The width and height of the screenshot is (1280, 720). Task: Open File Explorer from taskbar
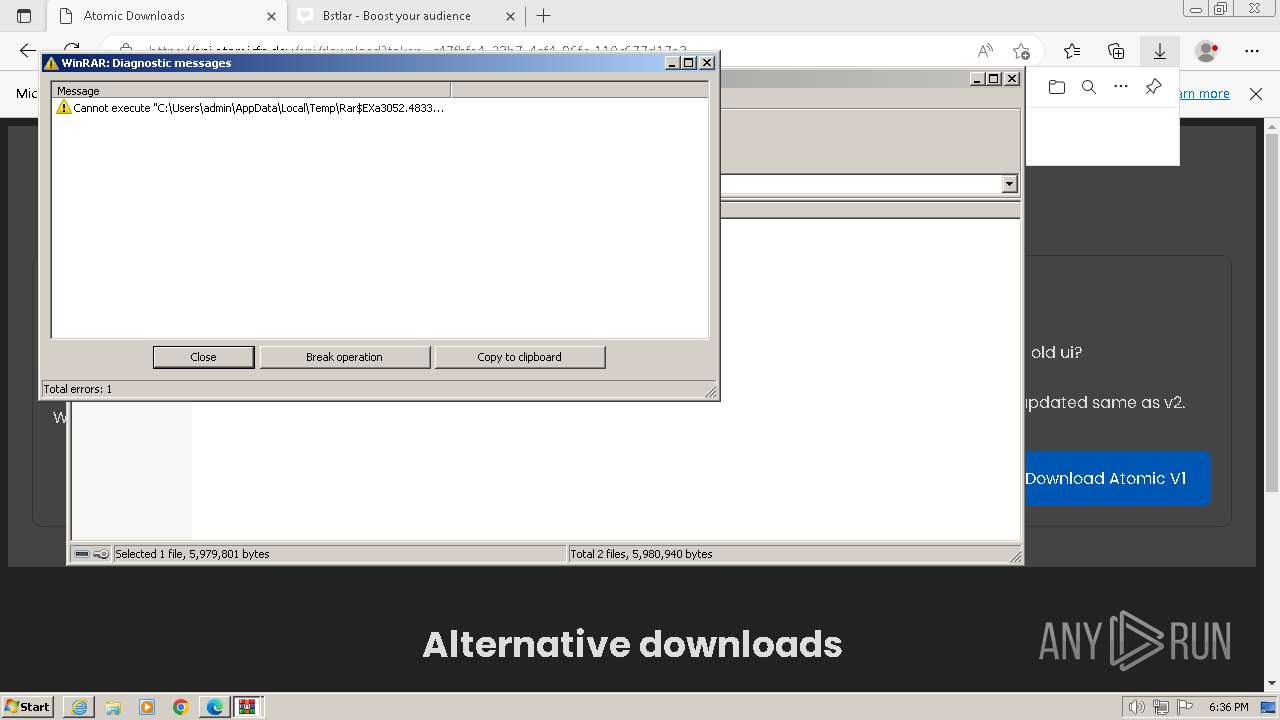113,707
